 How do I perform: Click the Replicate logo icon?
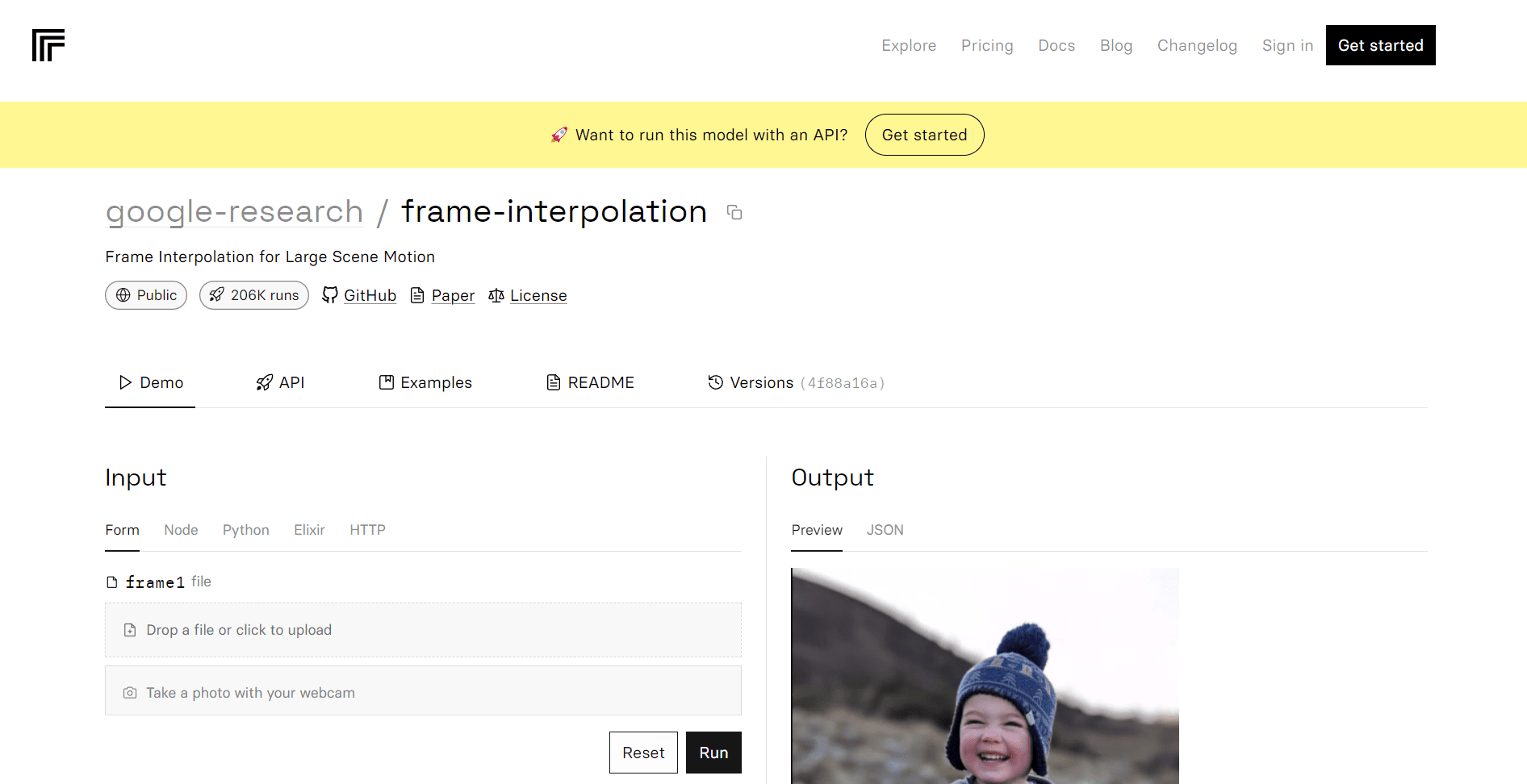coord(48,46)
